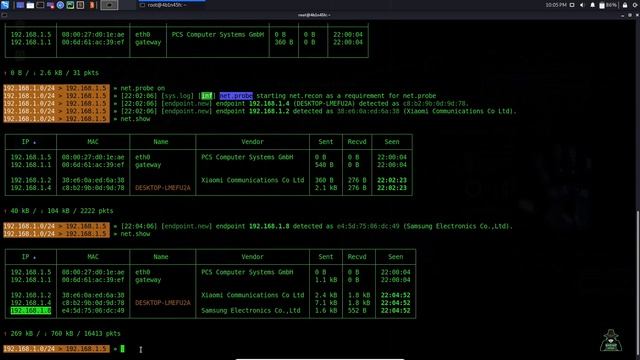Viewport: 640px width, 360px height.
Task: Click the 1.6 kB sent value in the Samsung row
Action: 326,311
